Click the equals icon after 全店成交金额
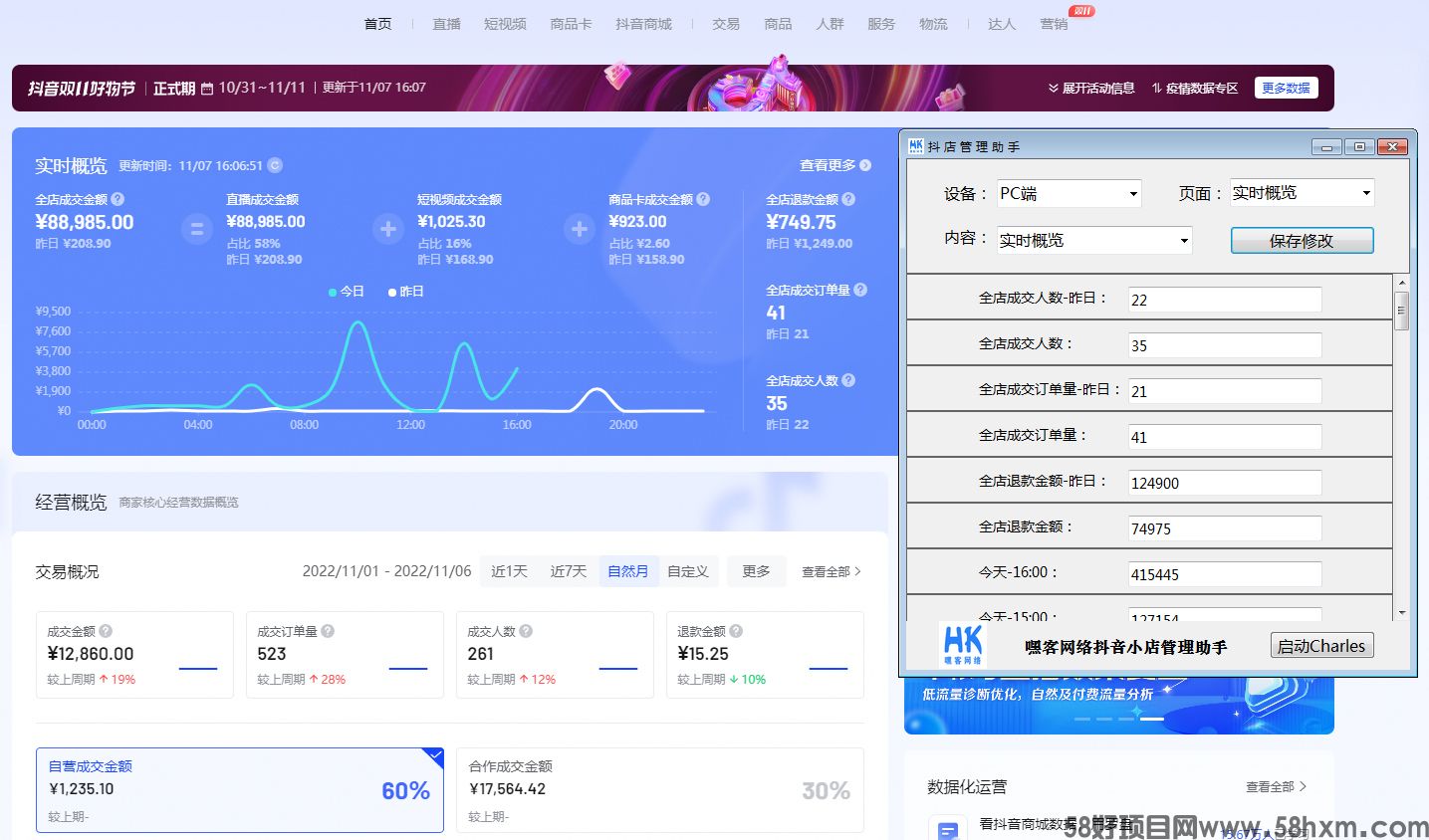The width and height of the screenshot is (1429, 840). click(197, 229)
